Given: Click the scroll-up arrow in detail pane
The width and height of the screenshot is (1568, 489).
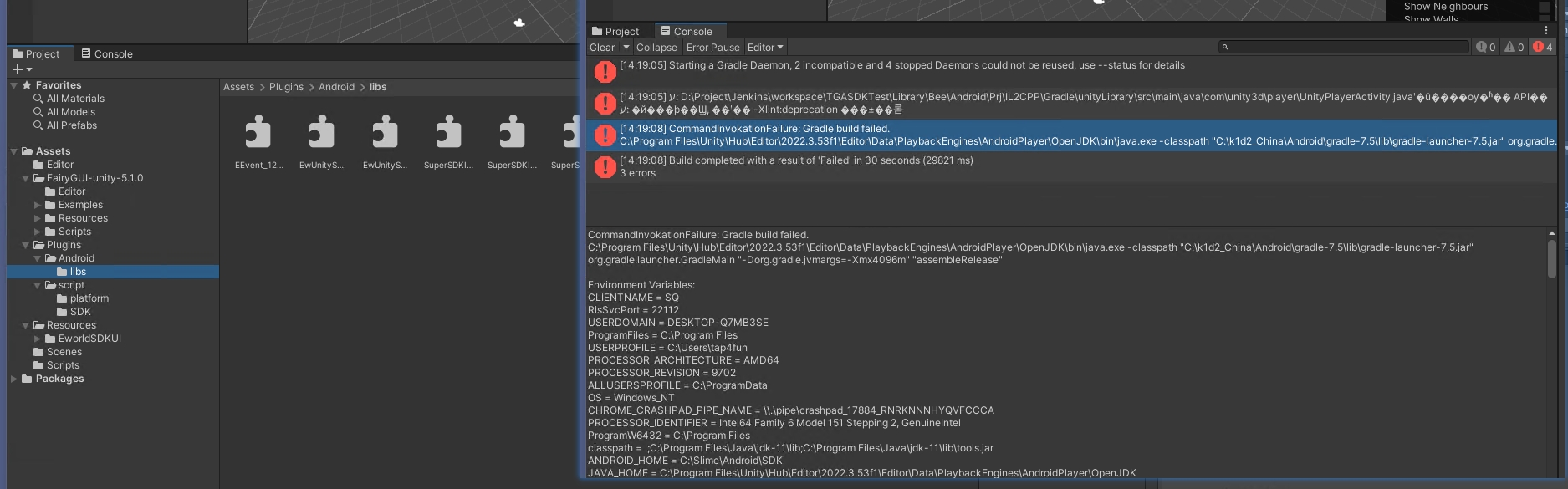Looking at the screenshot, I should click(x=1552, y=233).
